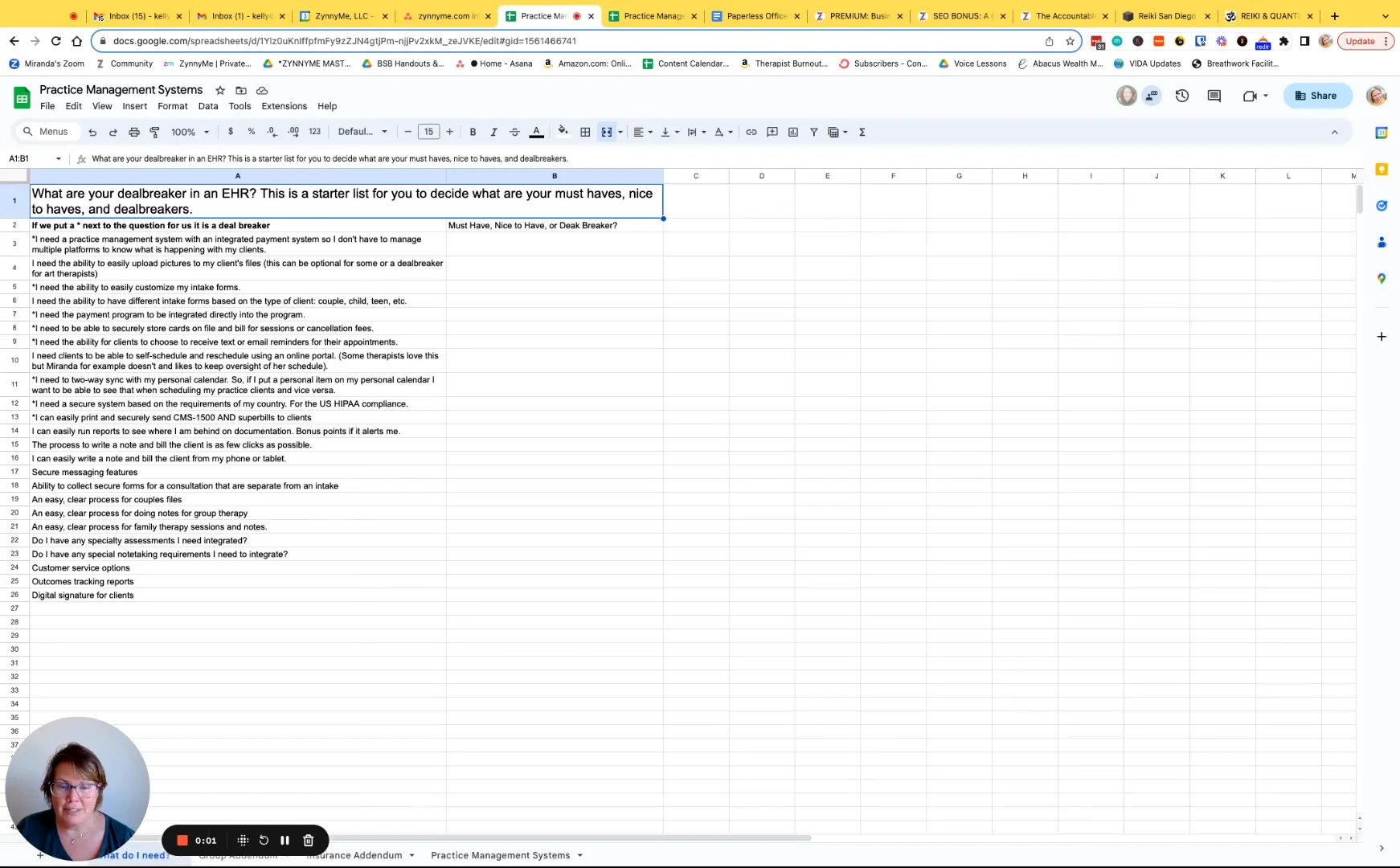
Task: Click the insert chart icon
Action: pos(793,132)
